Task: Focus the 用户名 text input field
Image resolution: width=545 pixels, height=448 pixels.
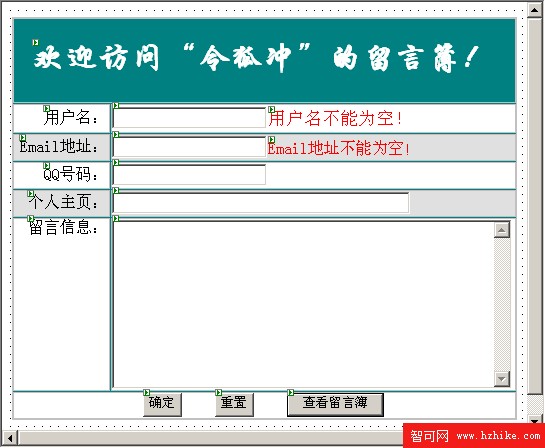Action: (x=189, y=118)
